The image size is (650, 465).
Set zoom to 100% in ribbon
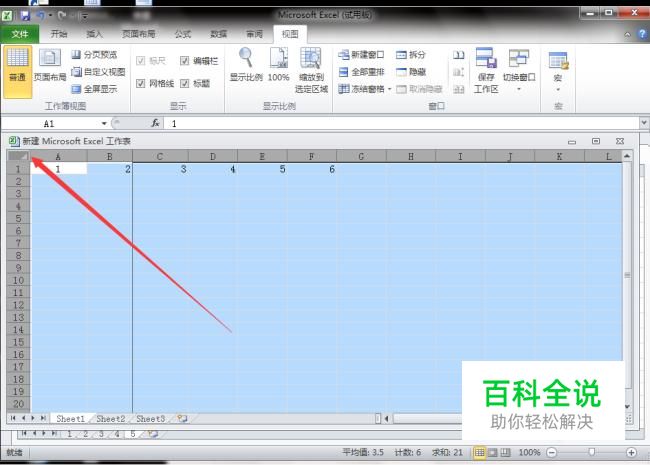(x=279, y=65)
